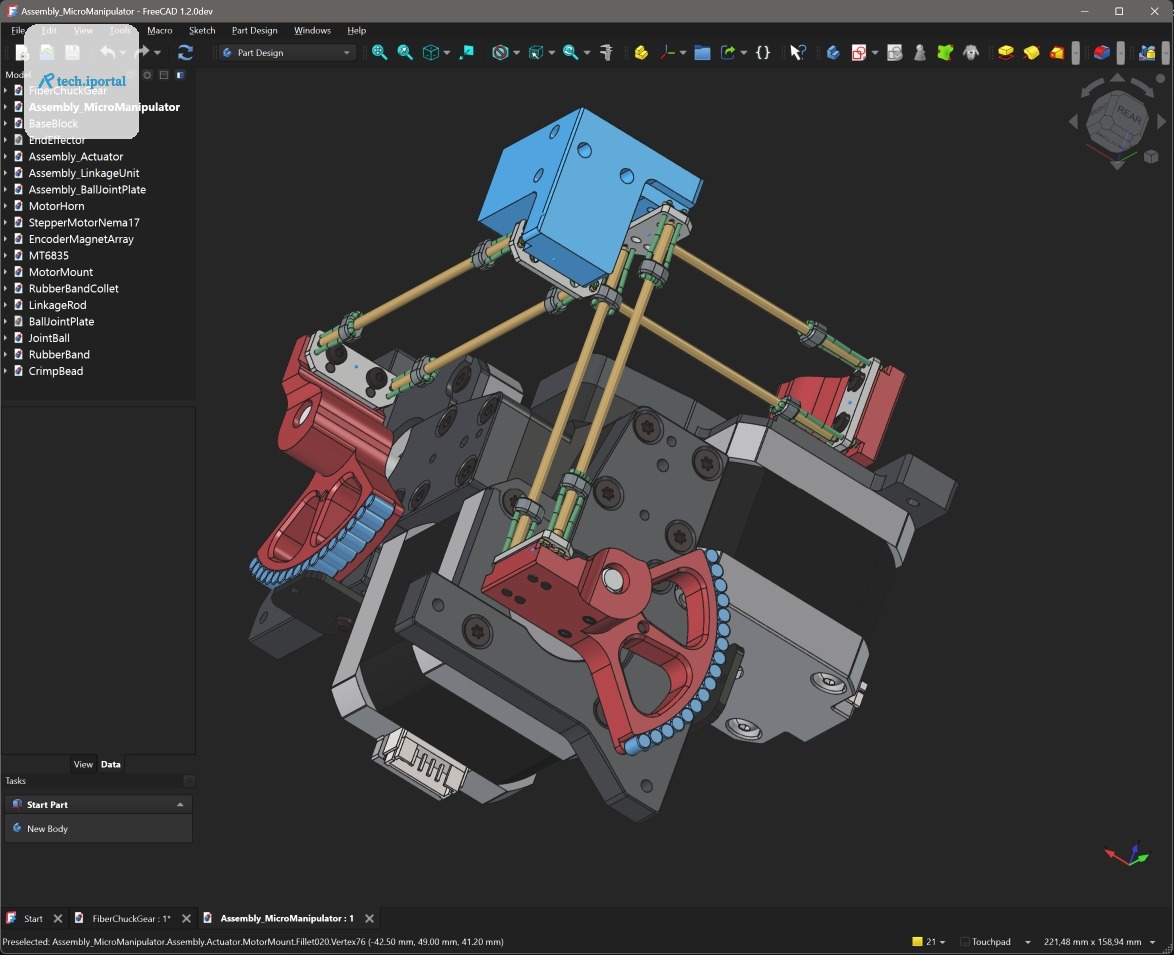Activate the What's This help cursor
This screenshot has width=1174, height=955.
coord(797,52)
